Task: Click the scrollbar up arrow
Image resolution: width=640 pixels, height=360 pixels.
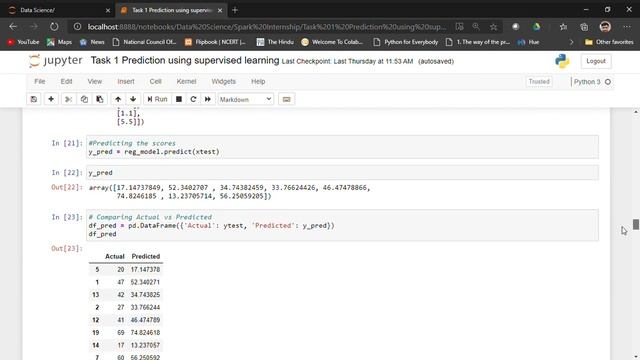Action: pos(636,112)
